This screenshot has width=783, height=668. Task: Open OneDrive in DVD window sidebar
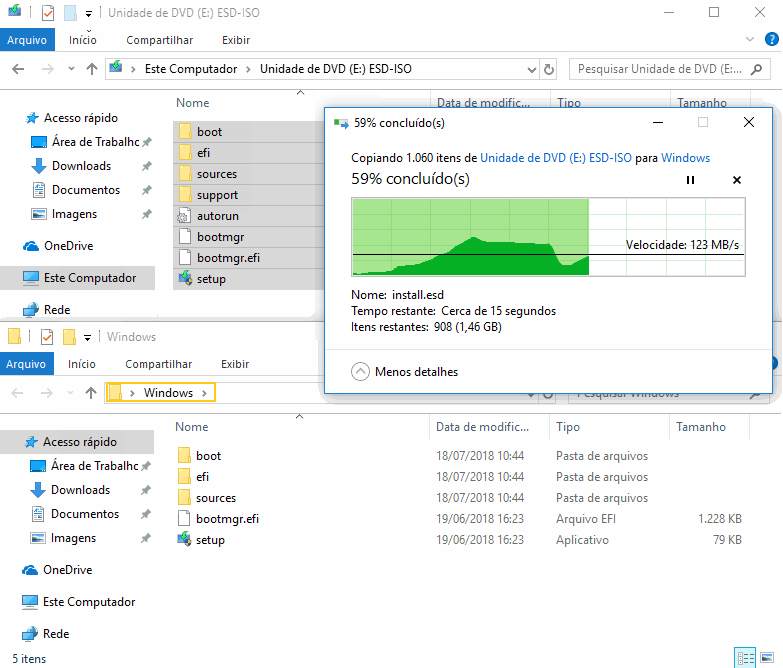coord(68,246)
